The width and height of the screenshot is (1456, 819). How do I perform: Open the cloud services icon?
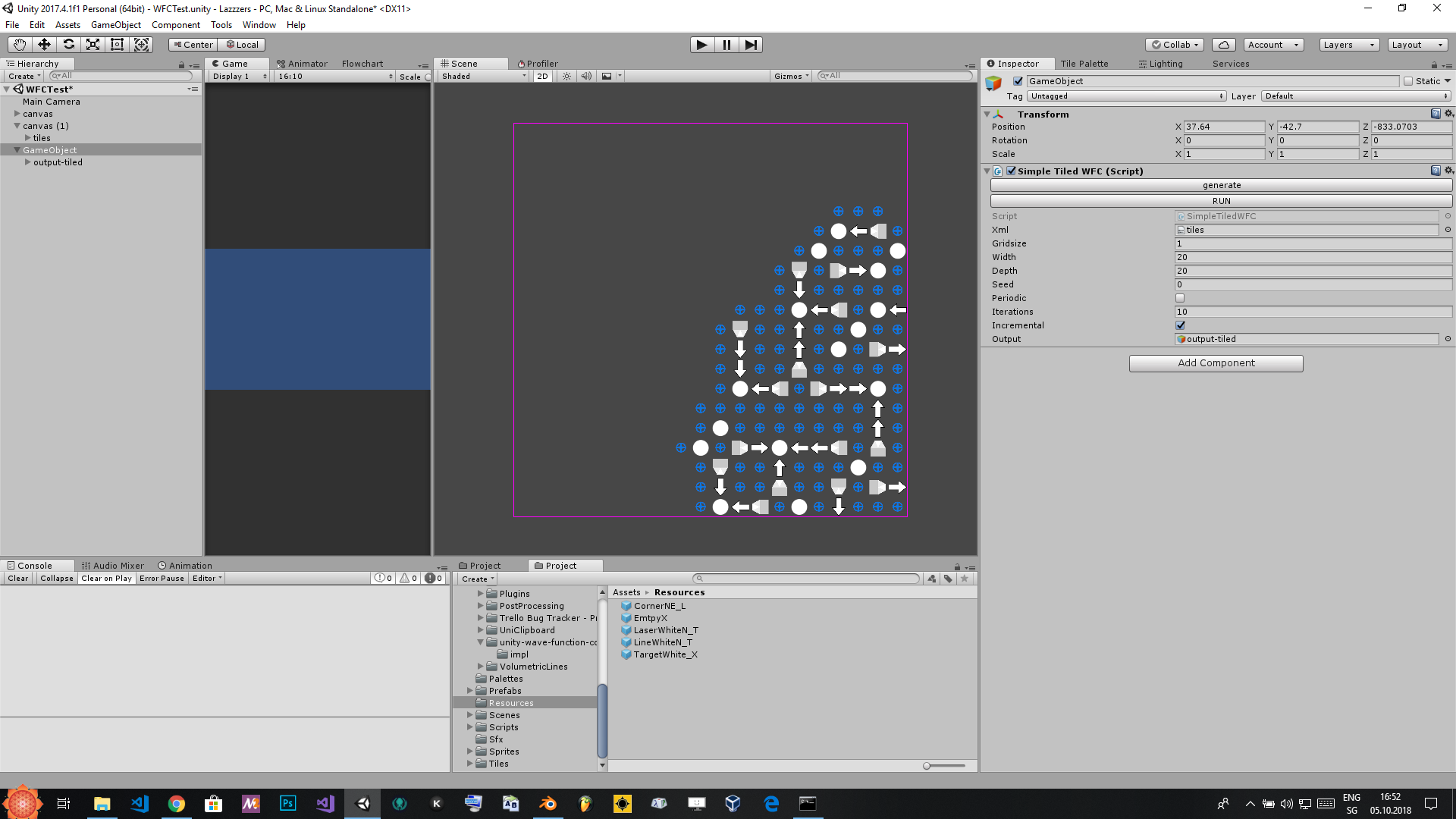tap(1224, 45)
